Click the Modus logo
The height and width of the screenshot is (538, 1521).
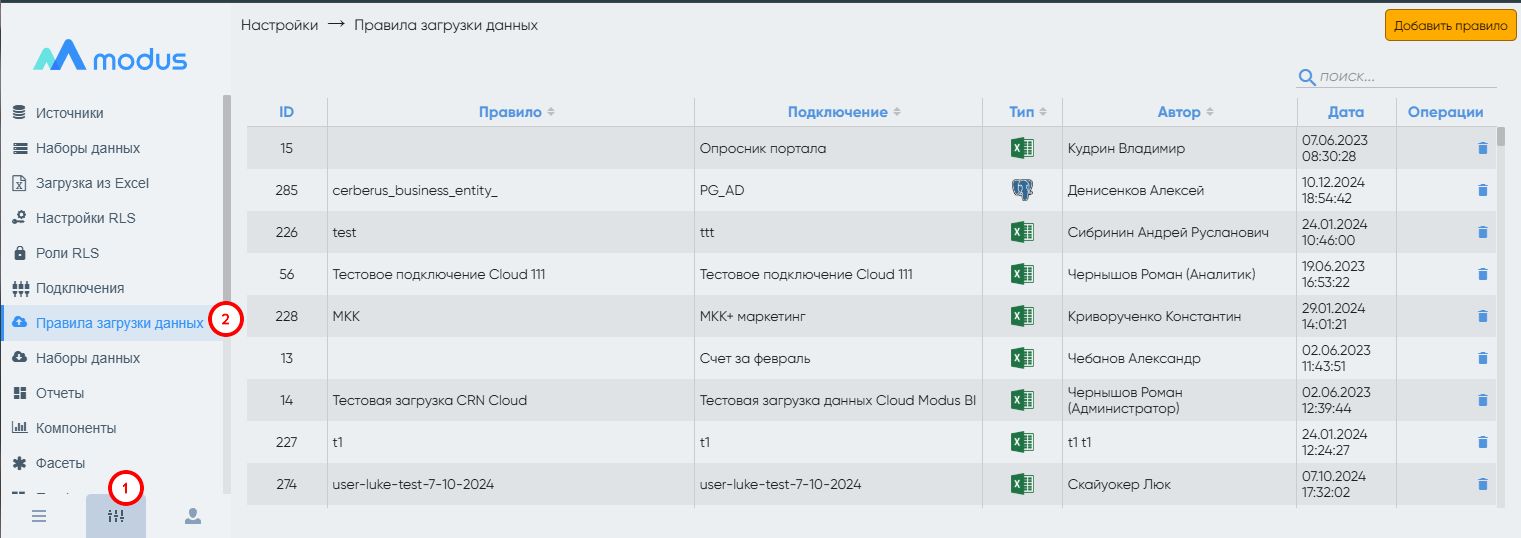[x=110, y=58]
